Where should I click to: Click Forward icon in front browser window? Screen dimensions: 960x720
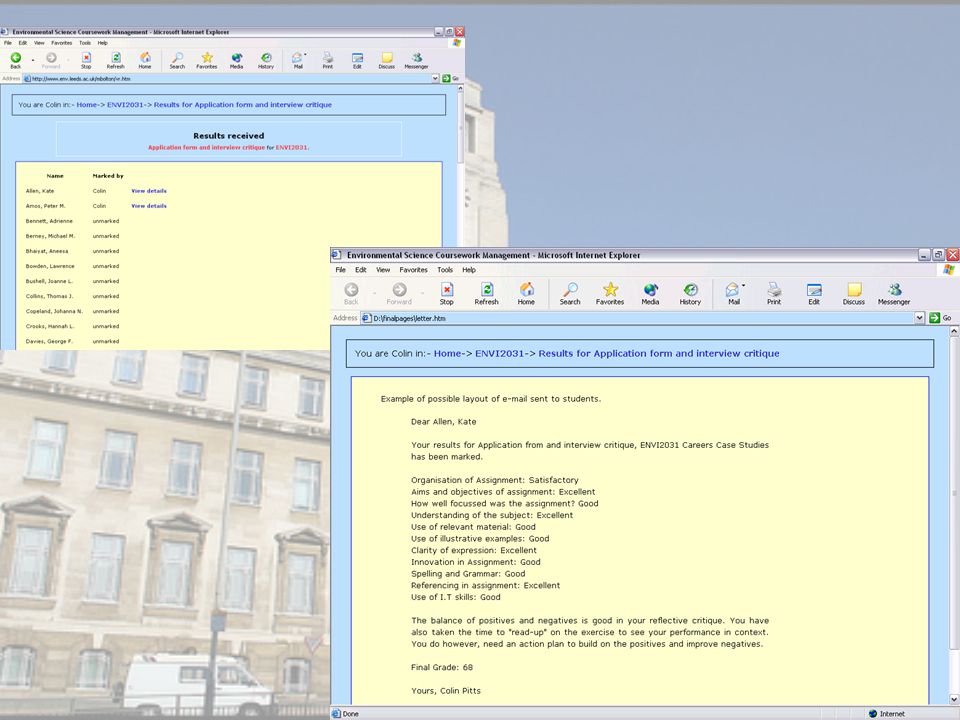click(399, 293)
